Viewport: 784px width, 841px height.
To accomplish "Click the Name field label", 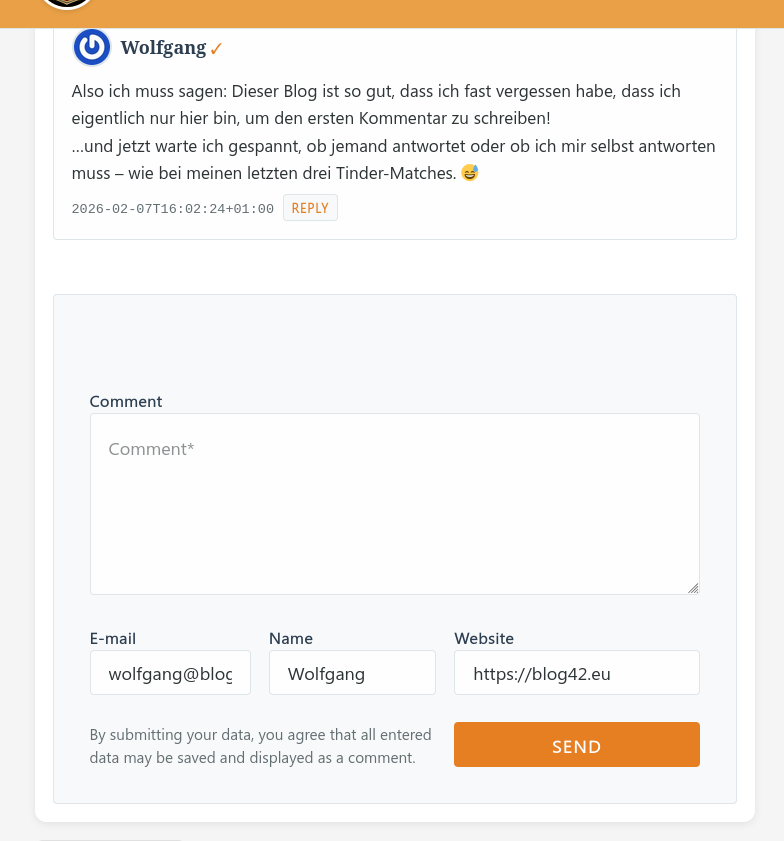I will click(x=291, y=639).
